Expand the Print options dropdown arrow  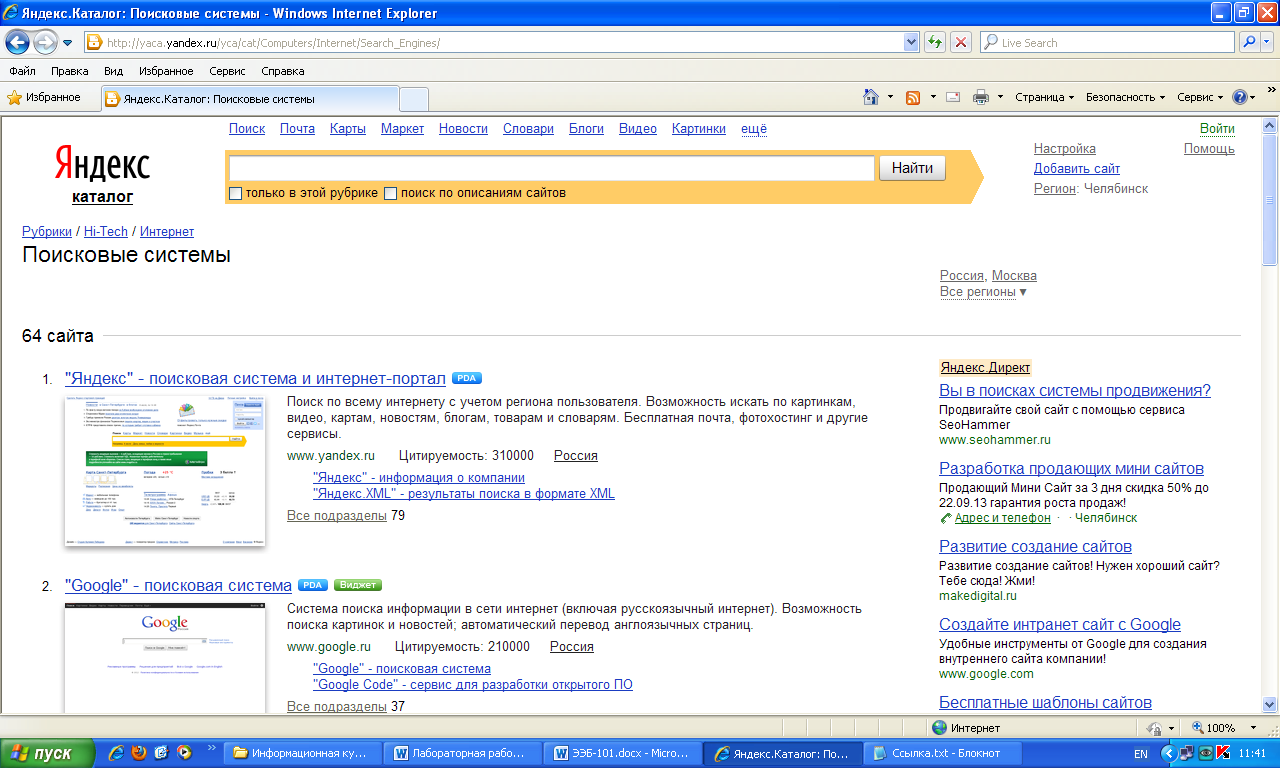[x=1000, y=97]
